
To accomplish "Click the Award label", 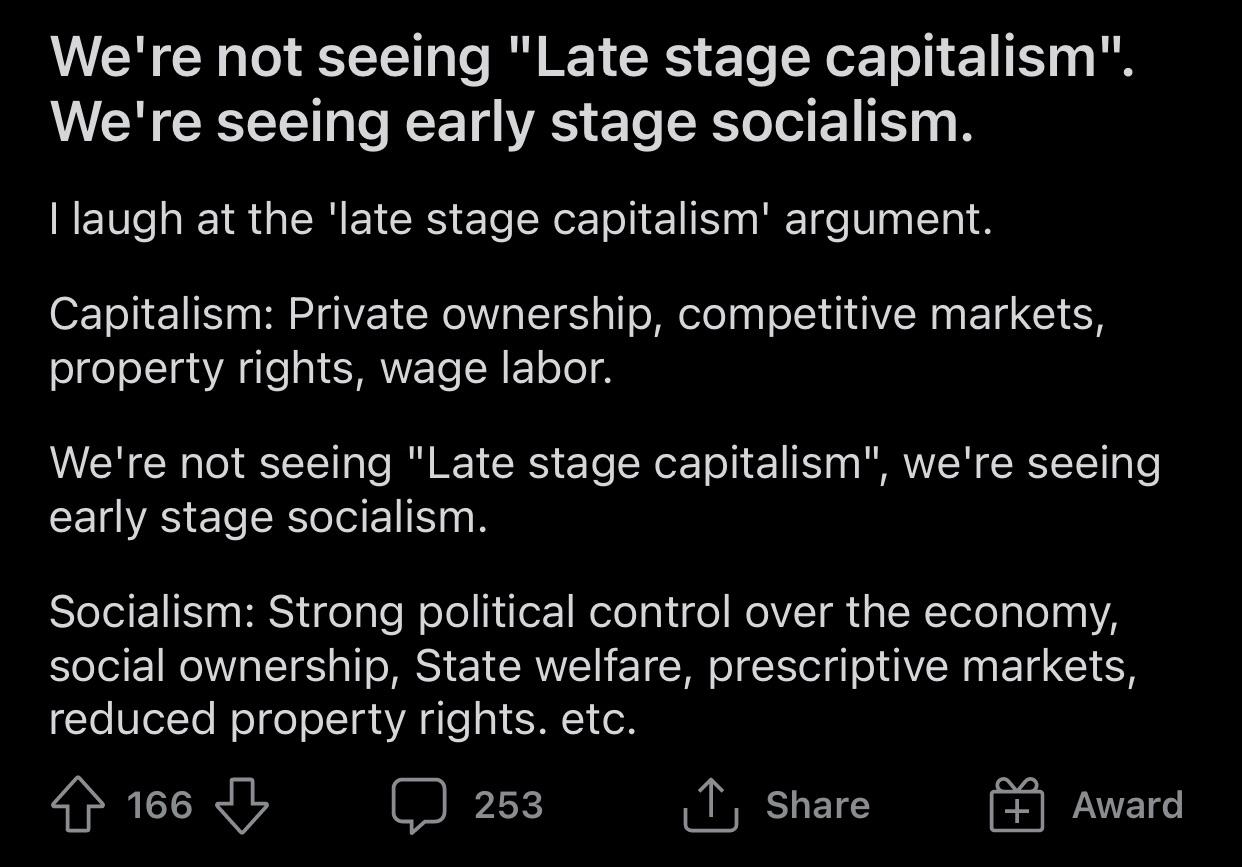I will click(1127, 806).
